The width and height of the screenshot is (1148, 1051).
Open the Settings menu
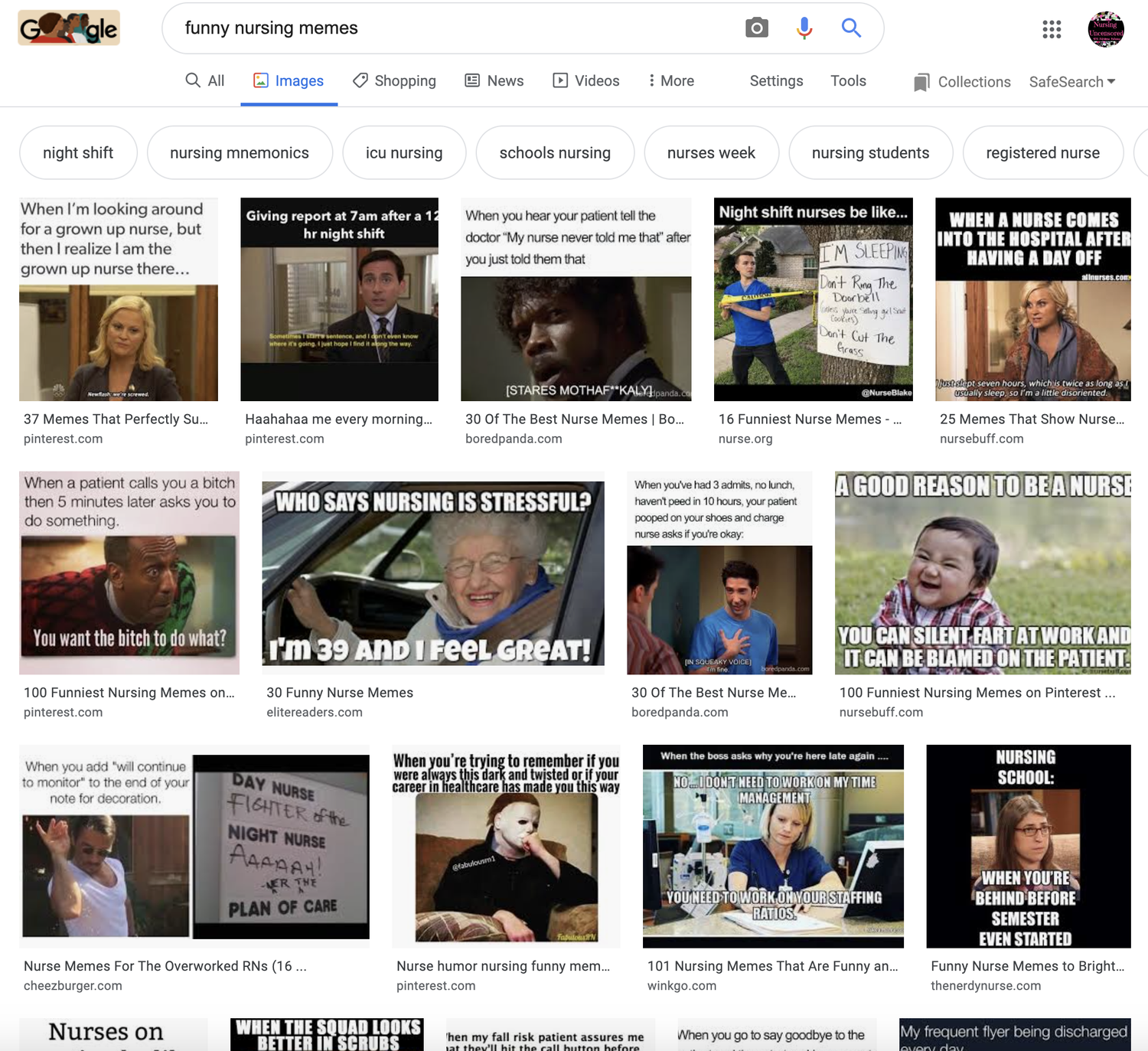point(776,80)
